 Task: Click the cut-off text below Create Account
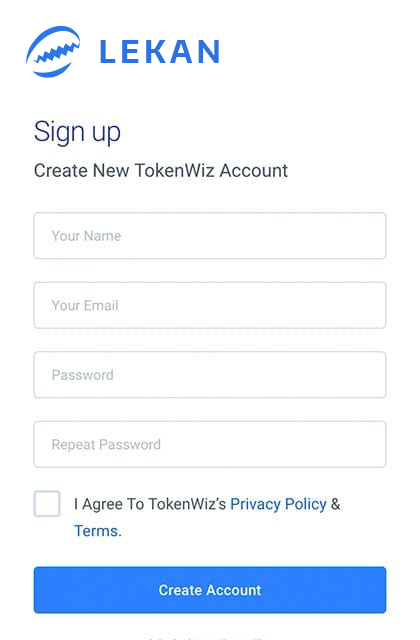[x=210, y=637]
